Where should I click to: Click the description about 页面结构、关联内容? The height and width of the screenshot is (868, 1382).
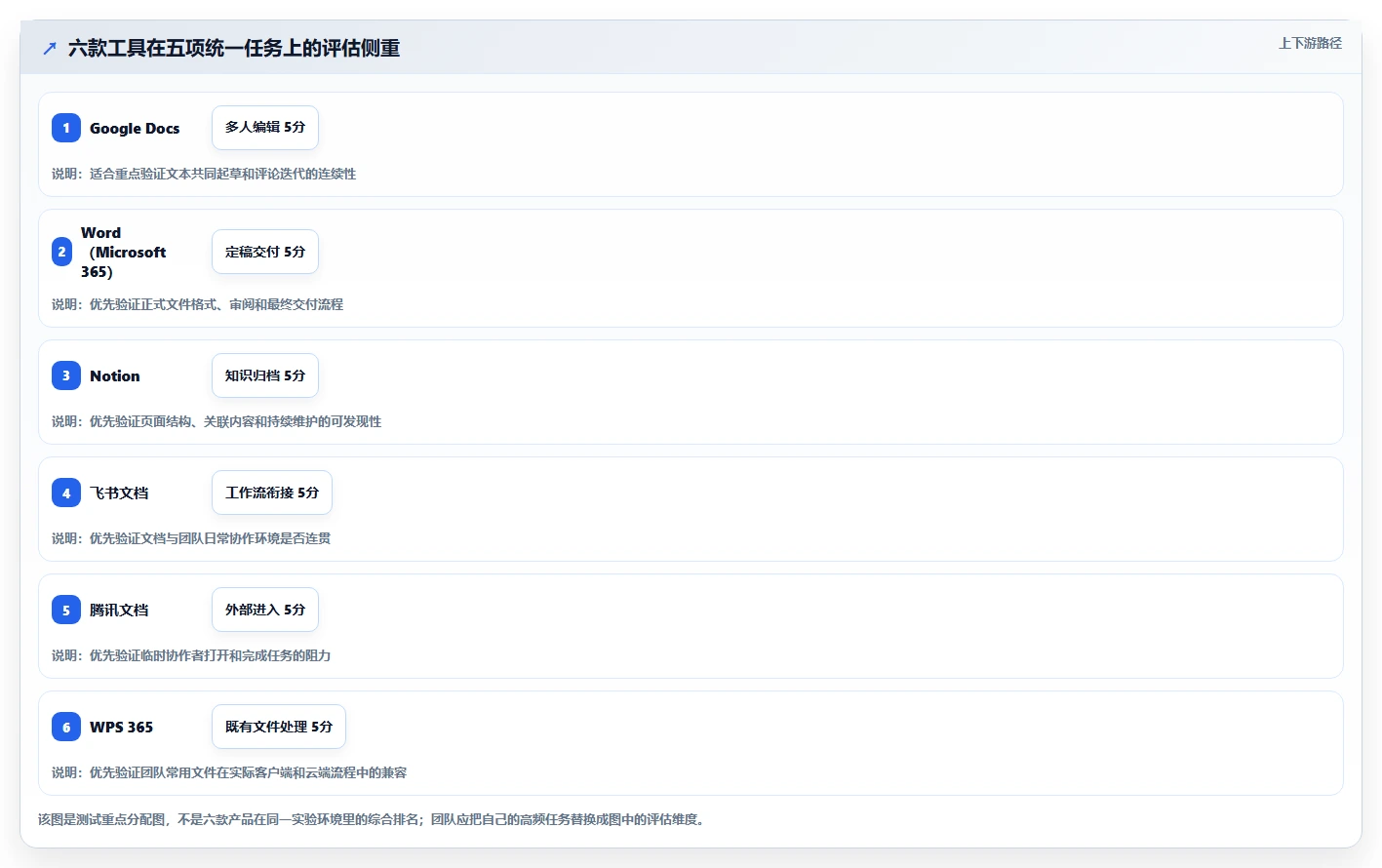tap(217, 421)
